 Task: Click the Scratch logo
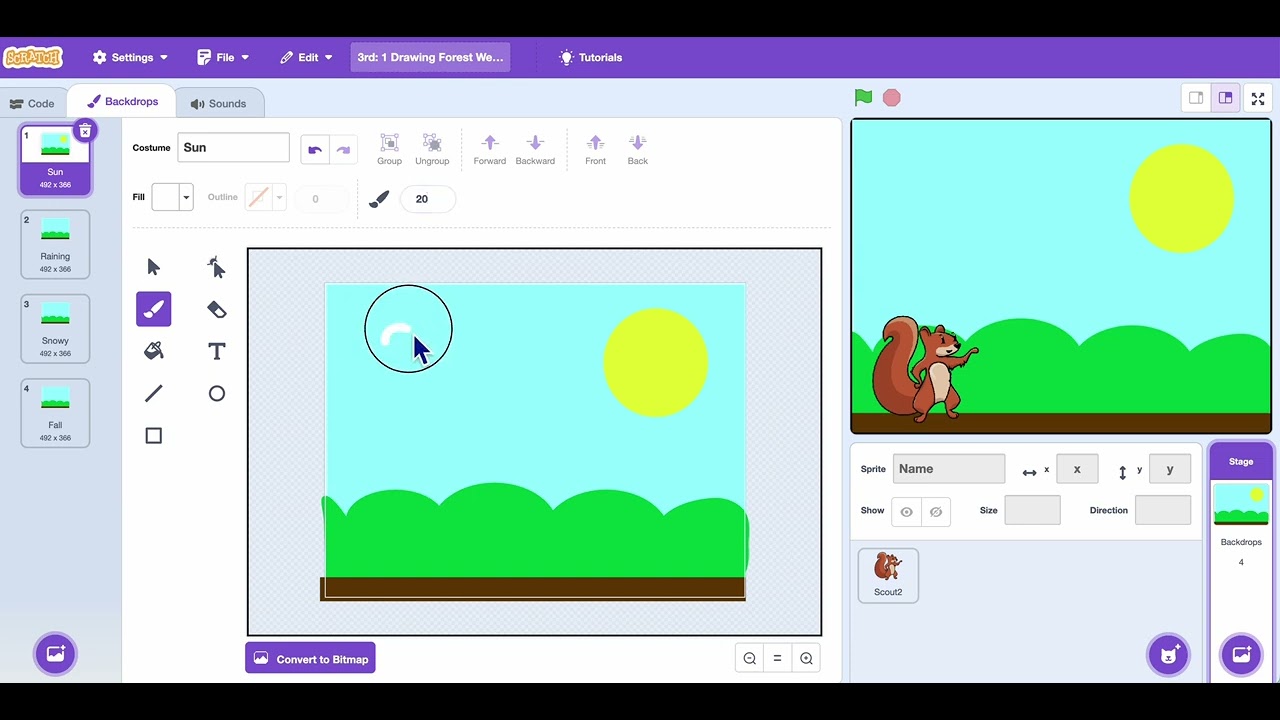click(33, 57)
